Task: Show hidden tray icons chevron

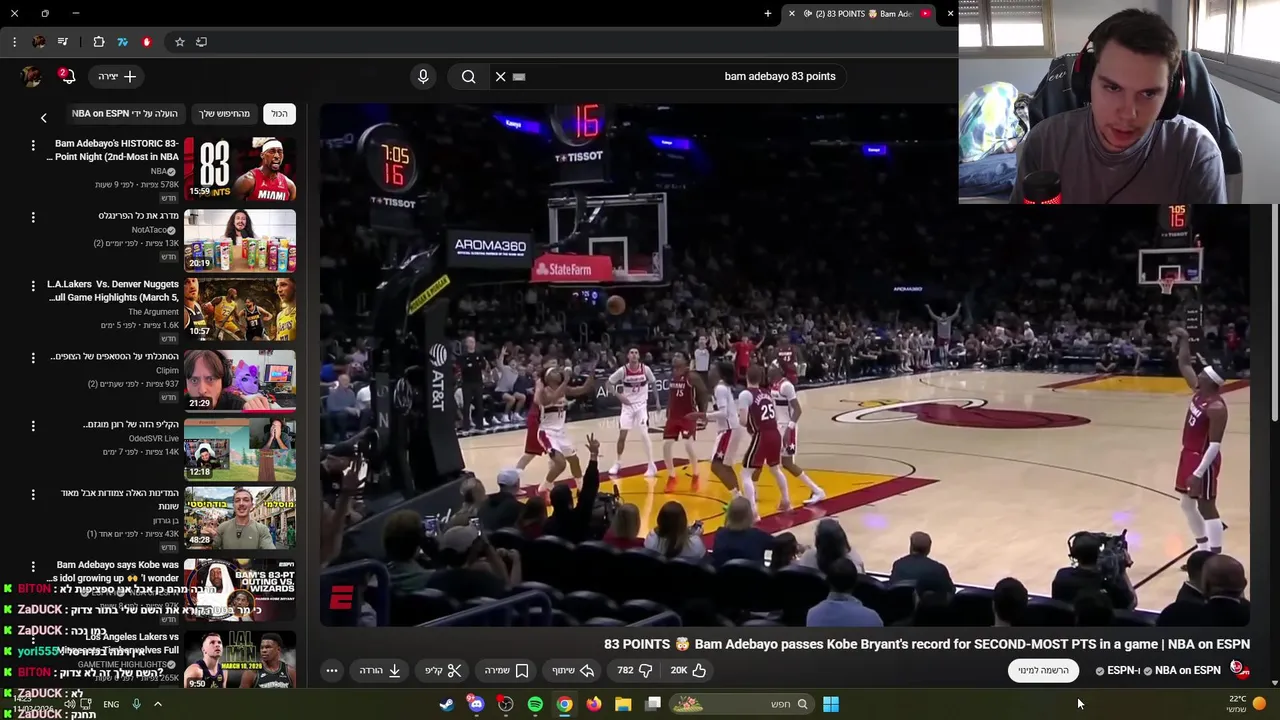Action: click(157, 704)
